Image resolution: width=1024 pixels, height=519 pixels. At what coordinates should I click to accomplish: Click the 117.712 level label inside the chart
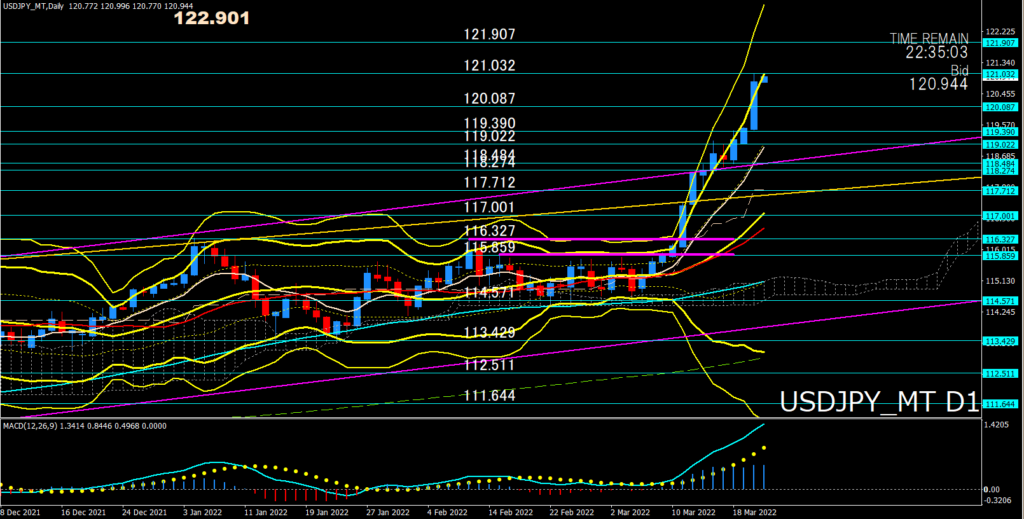click(490, 183)
